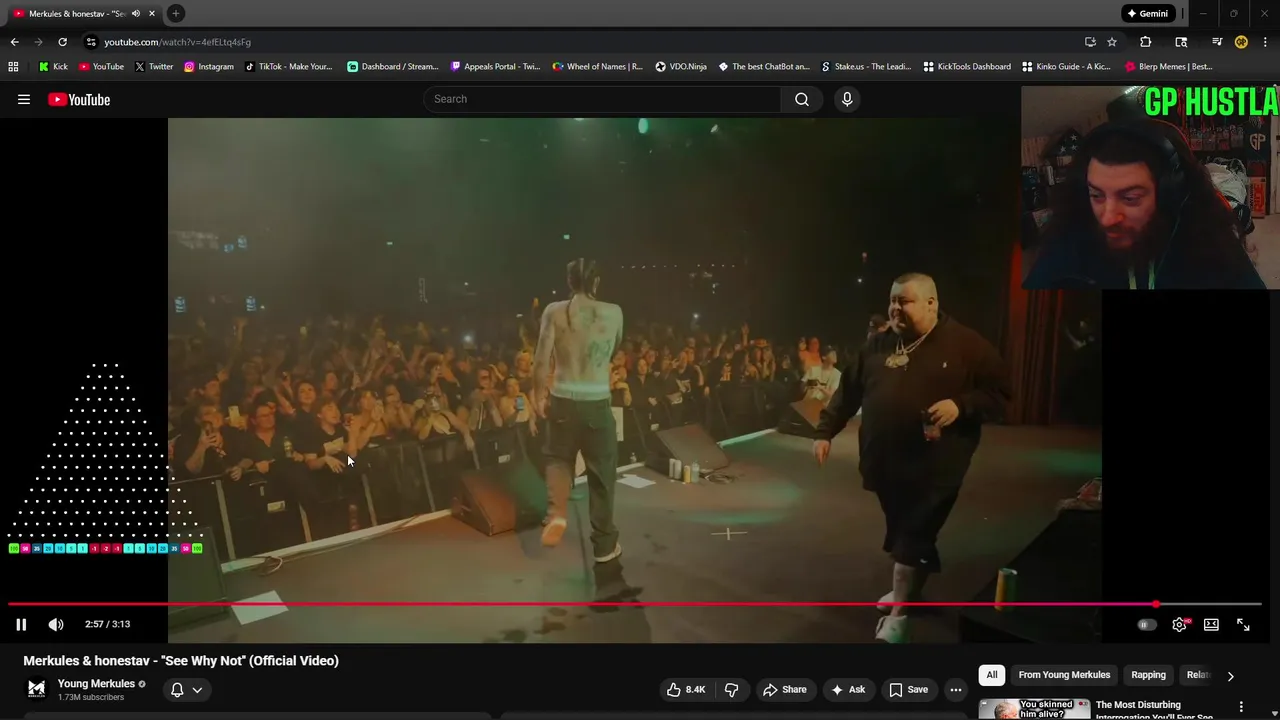Open the Kick bookmark
1280x720 pixels.
(53, 66)
